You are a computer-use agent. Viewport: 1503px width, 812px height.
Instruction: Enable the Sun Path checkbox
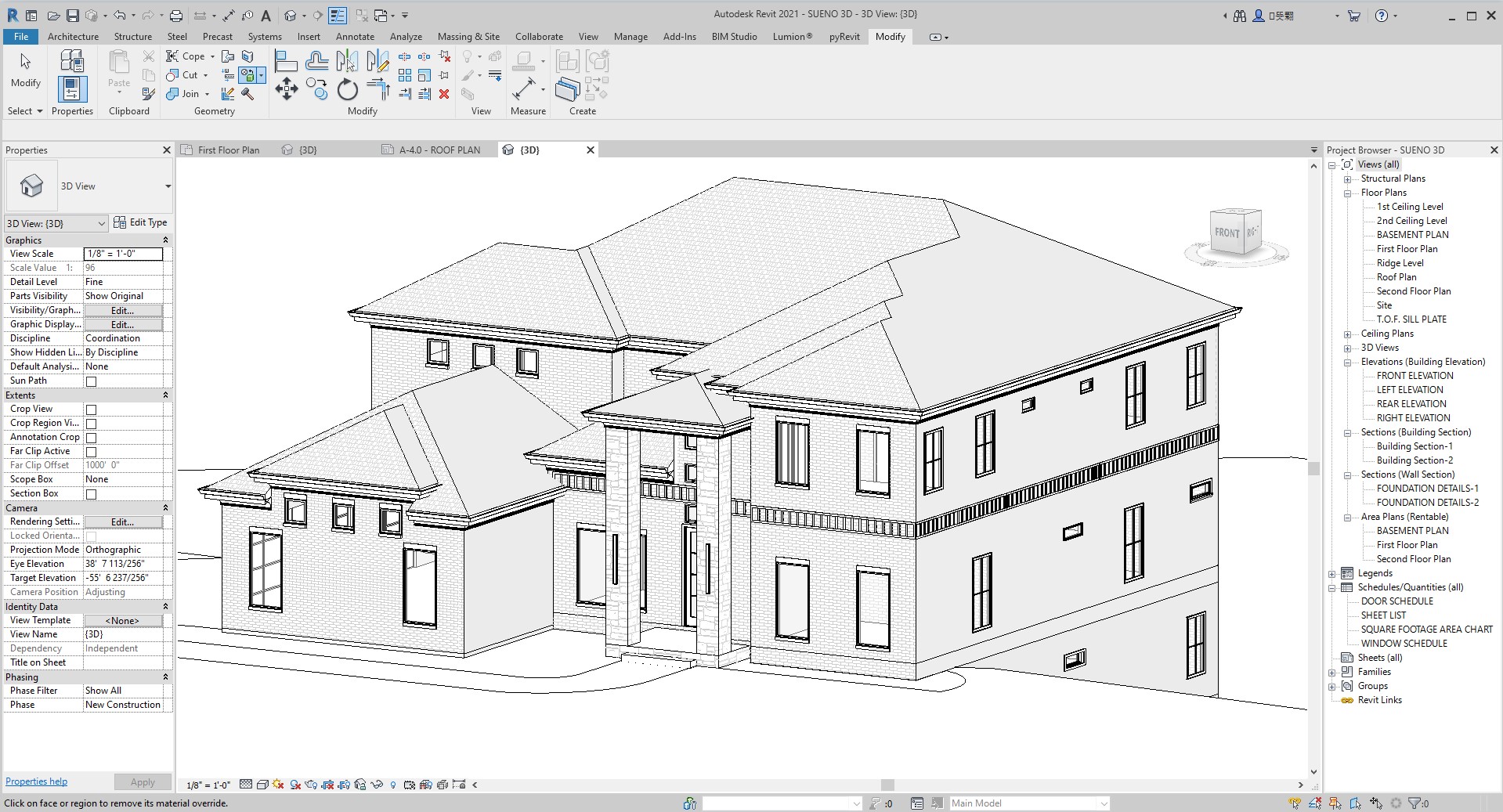pos(91,381)
